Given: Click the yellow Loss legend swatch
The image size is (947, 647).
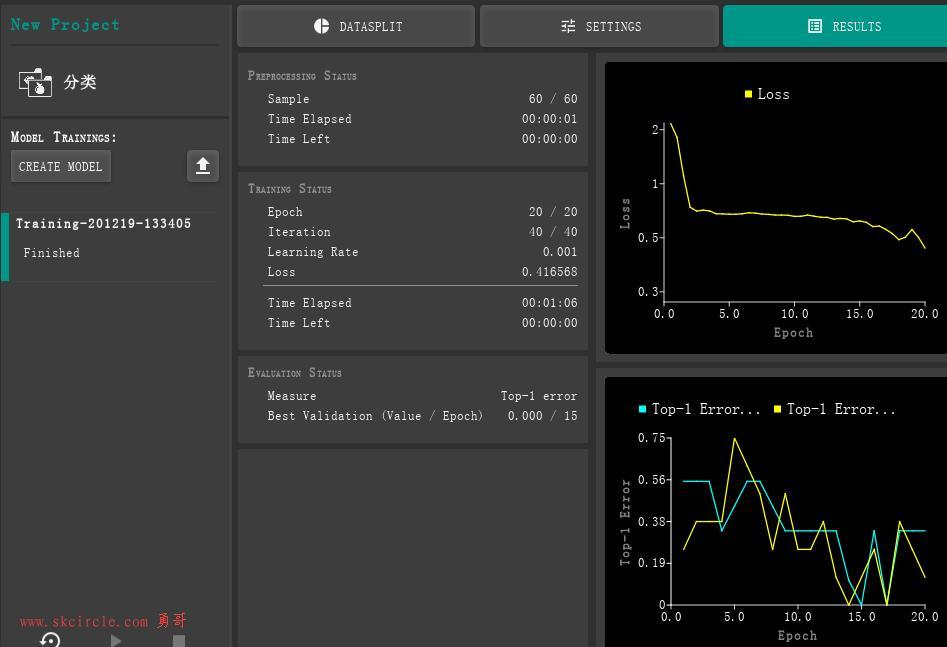Looking at the screenshot, I should point(748,94).
